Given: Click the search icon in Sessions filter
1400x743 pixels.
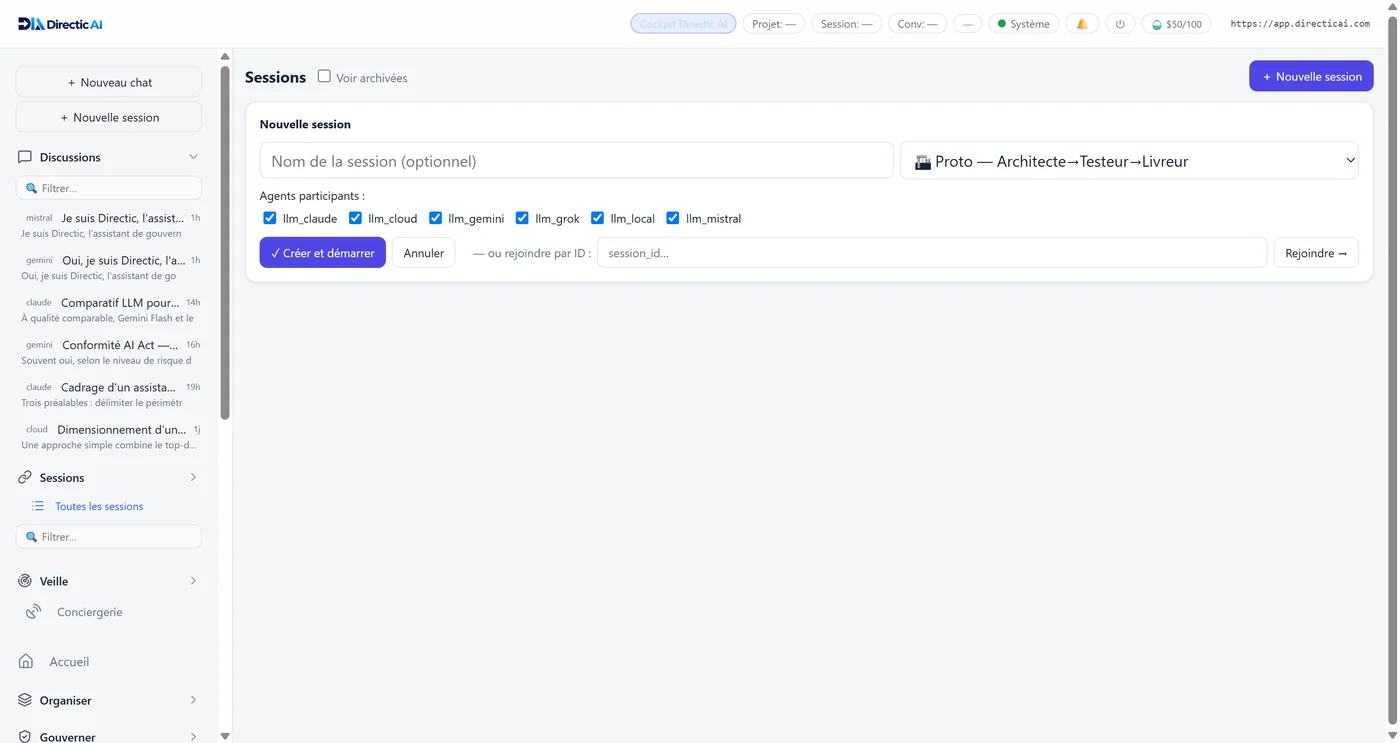Looking at the screenshot, I should point(31,537).
